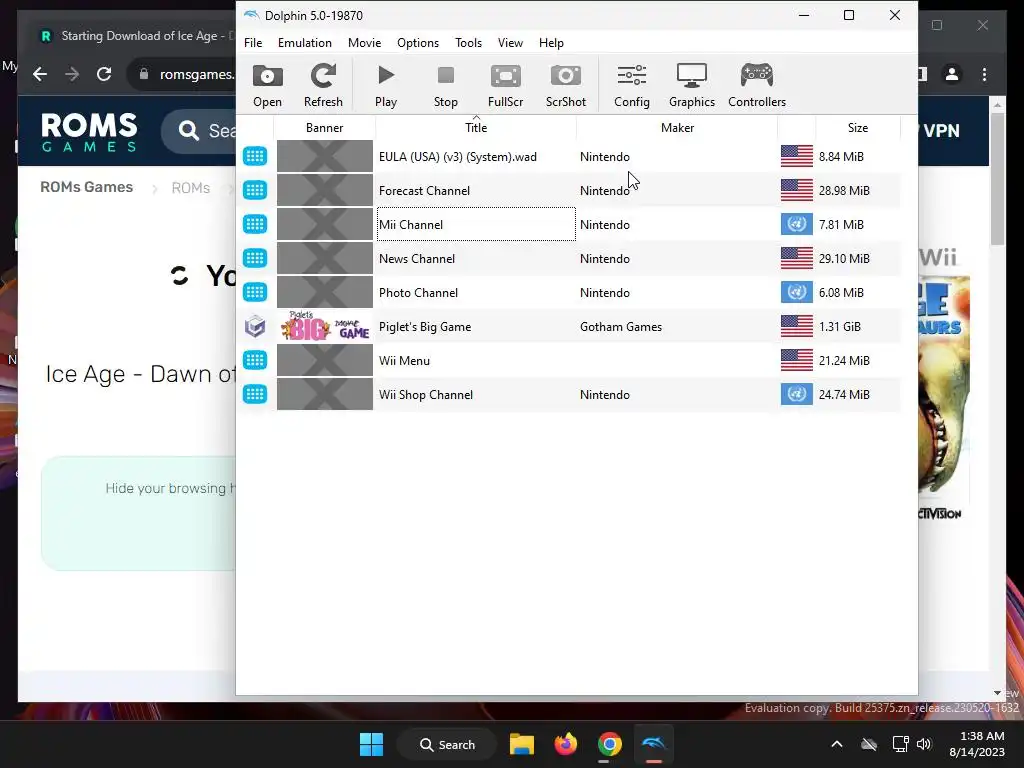This screenshot has width=1024, height=768.
Task: Select Mii Channel title
Action: pos(411,225)
